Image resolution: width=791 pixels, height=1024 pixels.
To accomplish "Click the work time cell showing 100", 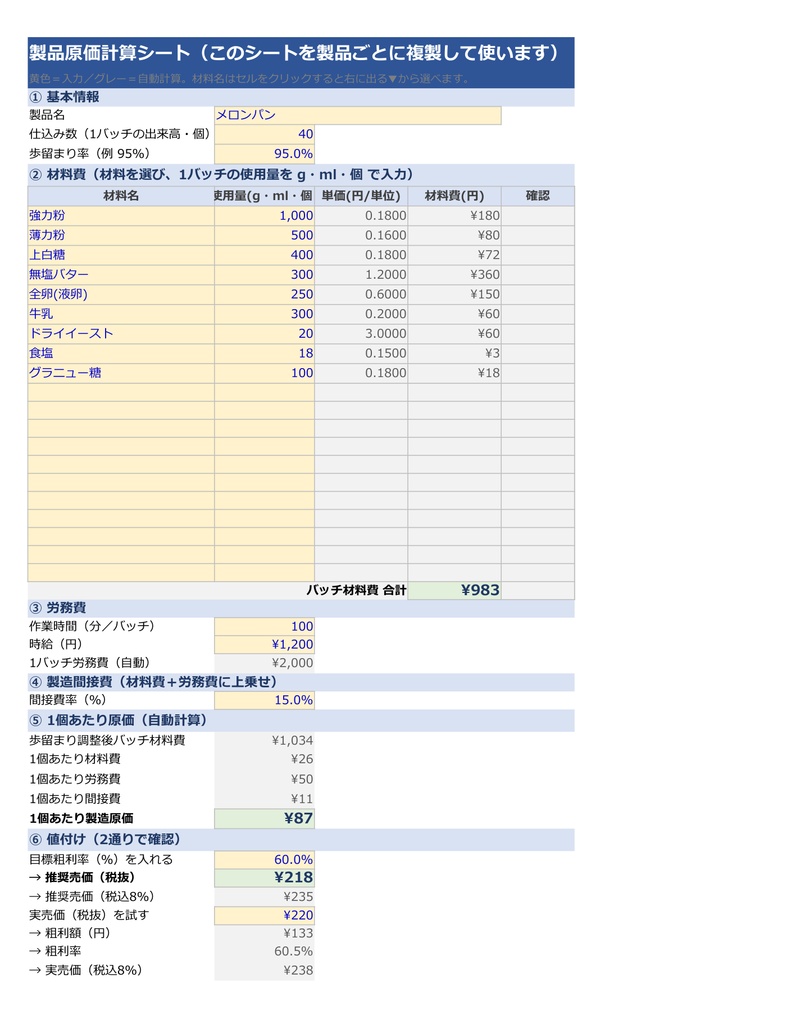I will [x=265, y=626].
